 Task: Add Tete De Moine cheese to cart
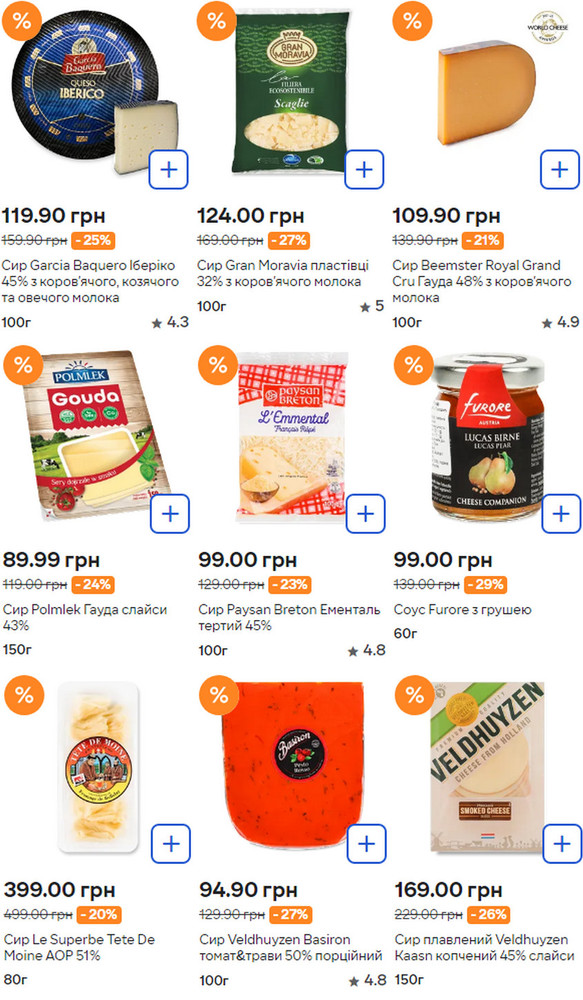[x=171, y=844]
